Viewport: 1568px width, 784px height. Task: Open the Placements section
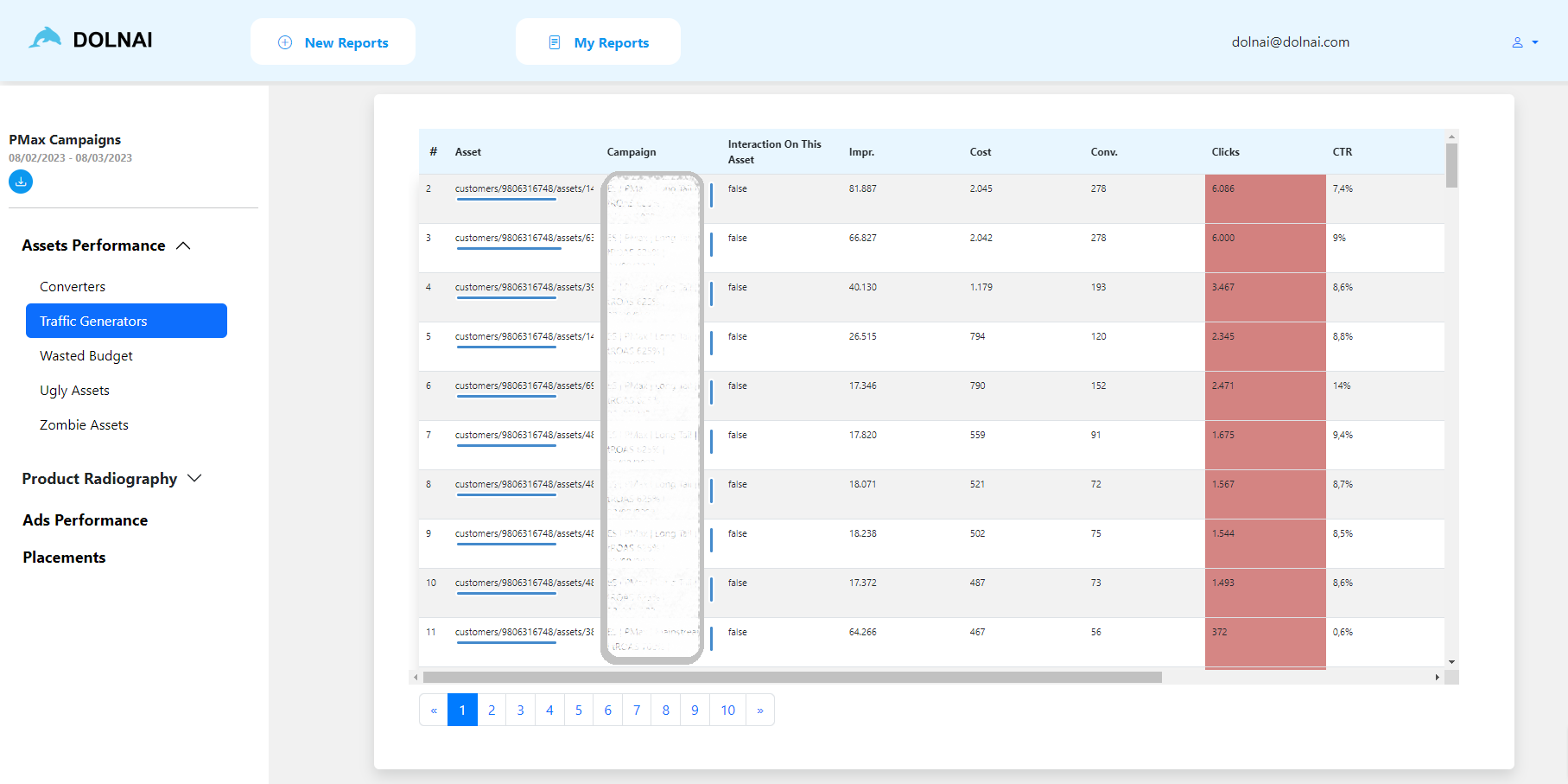[x=64, y=557]
